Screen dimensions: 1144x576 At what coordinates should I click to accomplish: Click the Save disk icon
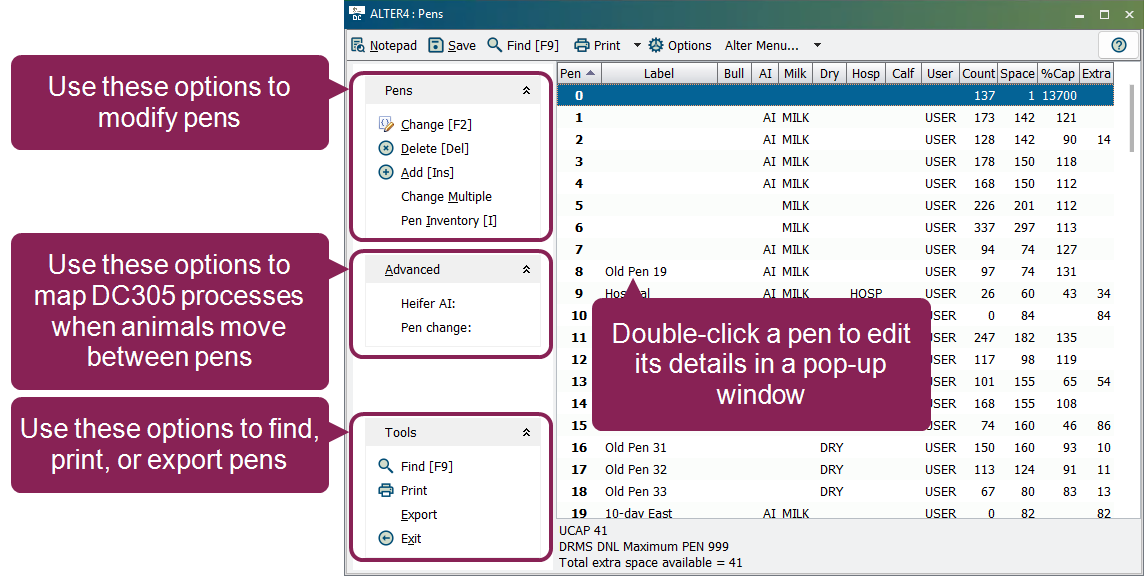pyautogui.click(x=436, y=45)
